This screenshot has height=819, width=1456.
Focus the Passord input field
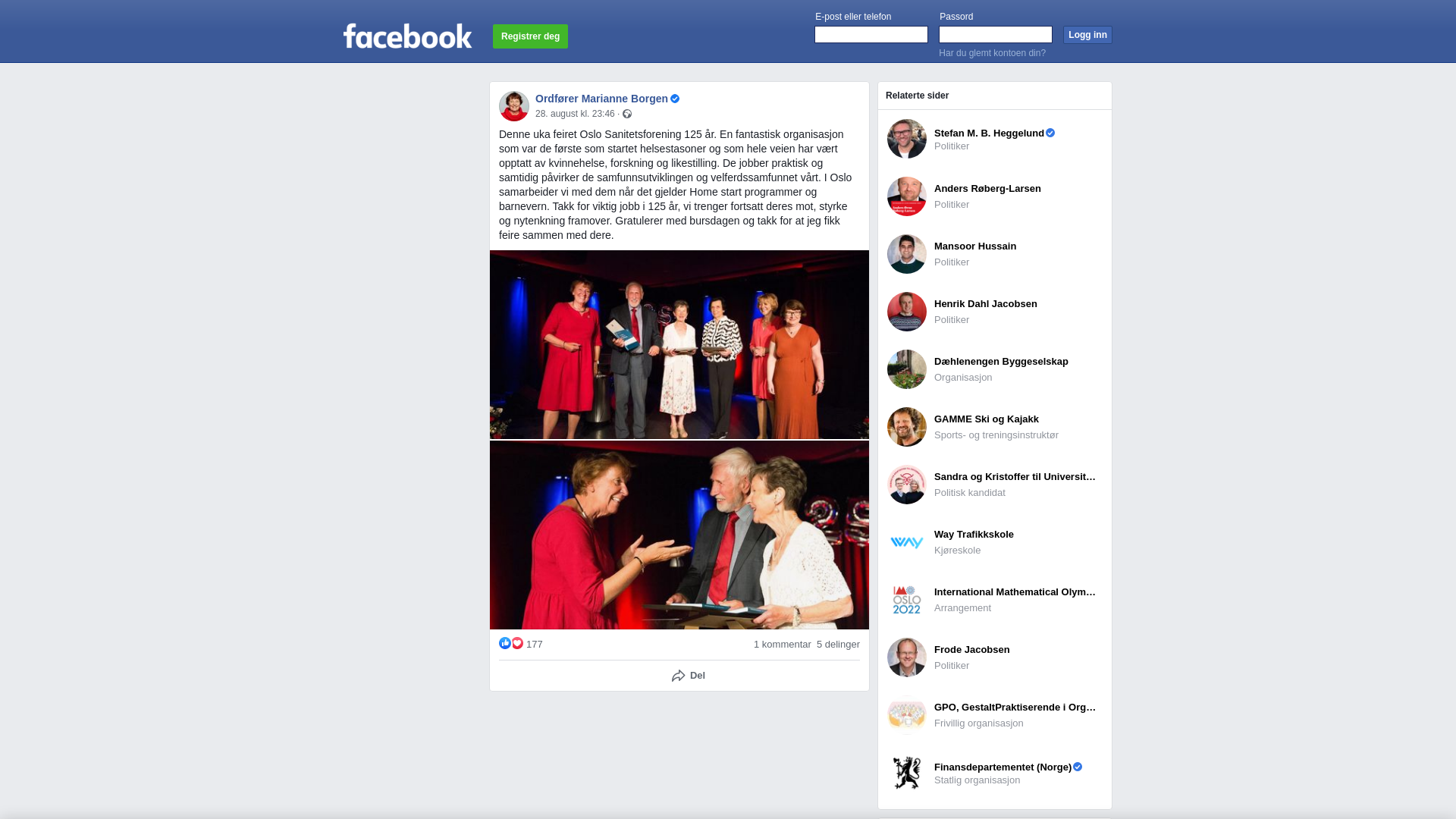coord(996,34)
